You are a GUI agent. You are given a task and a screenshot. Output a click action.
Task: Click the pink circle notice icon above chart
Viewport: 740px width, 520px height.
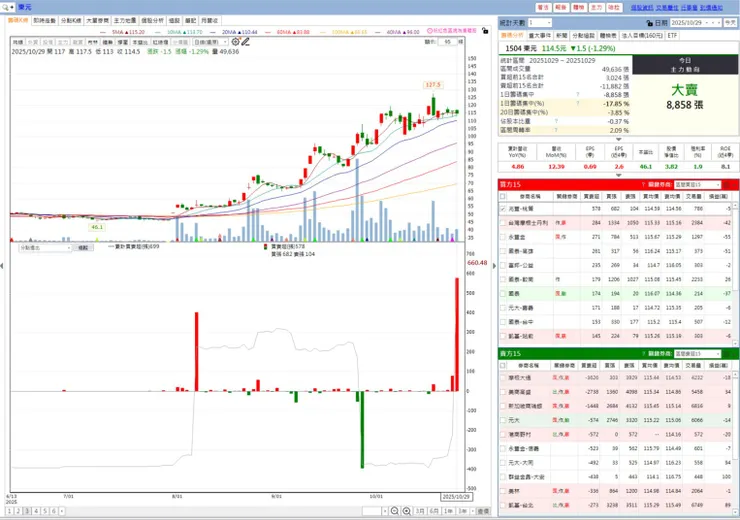point(430,31)
